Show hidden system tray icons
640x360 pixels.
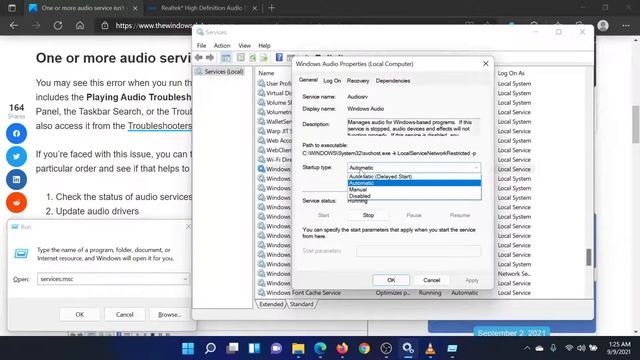[x=527, y=348]
